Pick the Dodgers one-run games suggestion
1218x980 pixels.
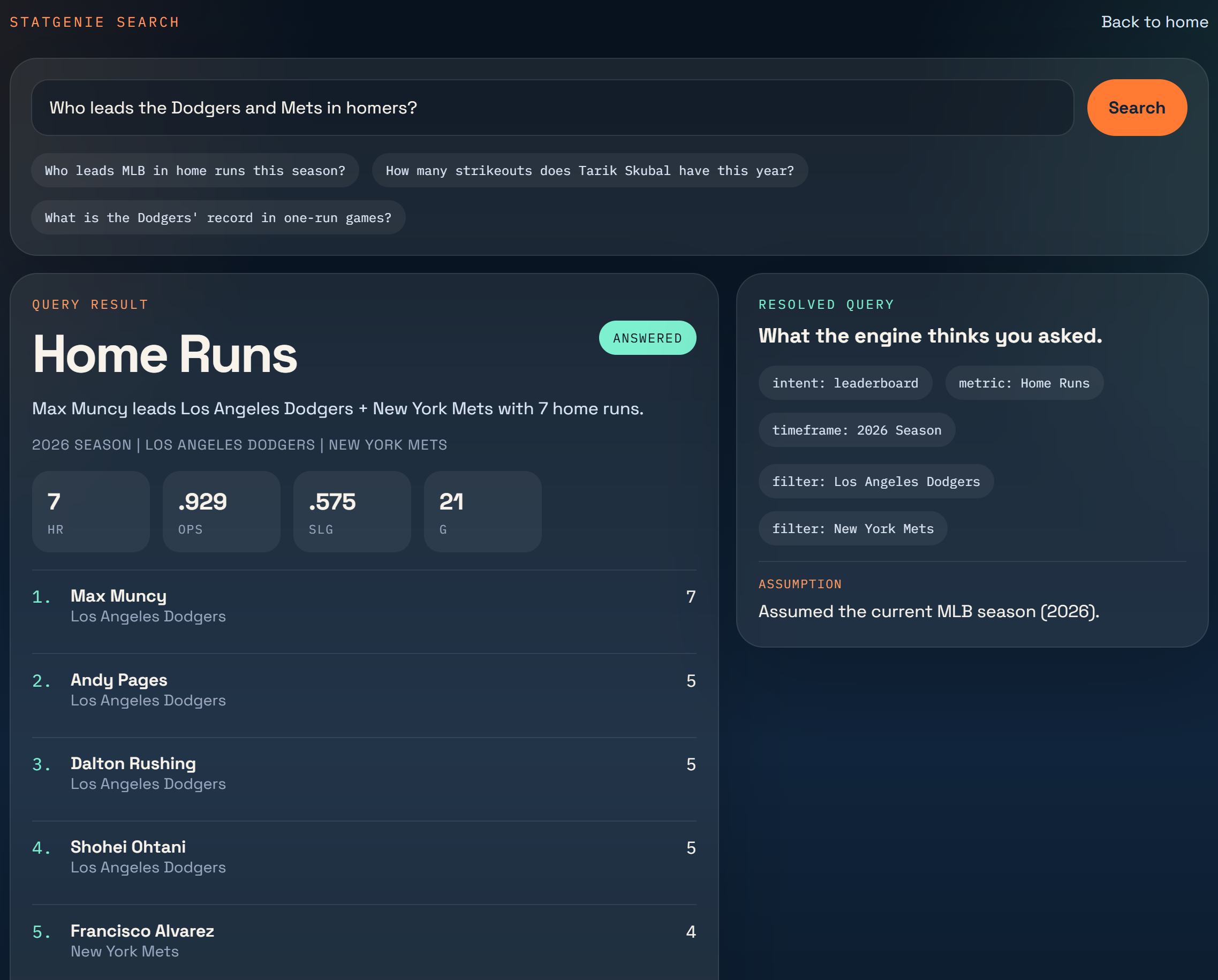click(x=218, y=218)
